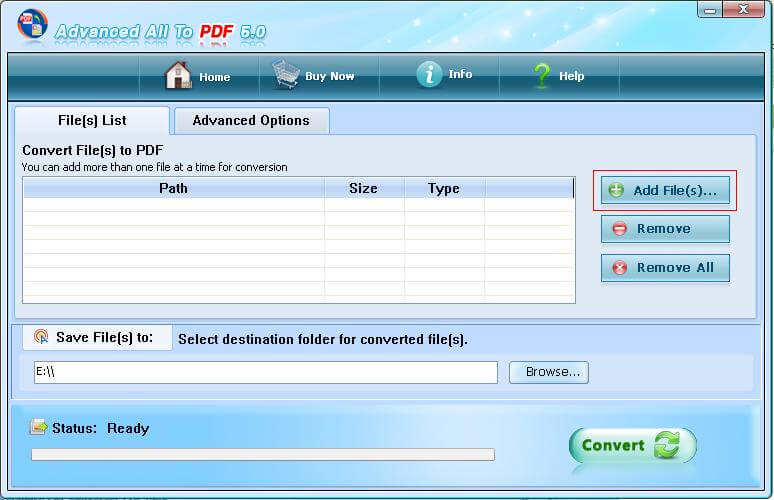Click the green refresh arrows on Convert
The image size is (774, 500).
pos(667,445)
